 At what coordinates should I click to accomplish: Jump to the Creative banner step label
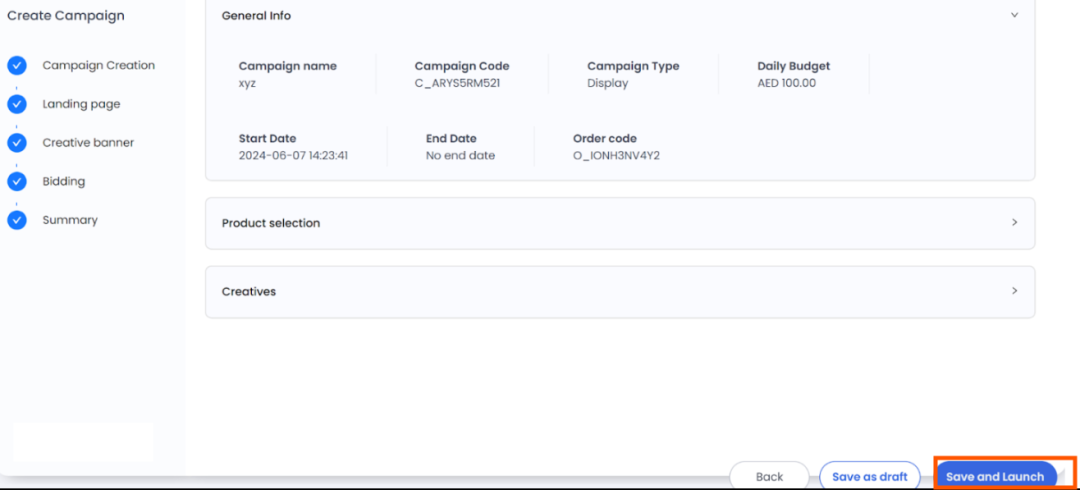(88, 143)
